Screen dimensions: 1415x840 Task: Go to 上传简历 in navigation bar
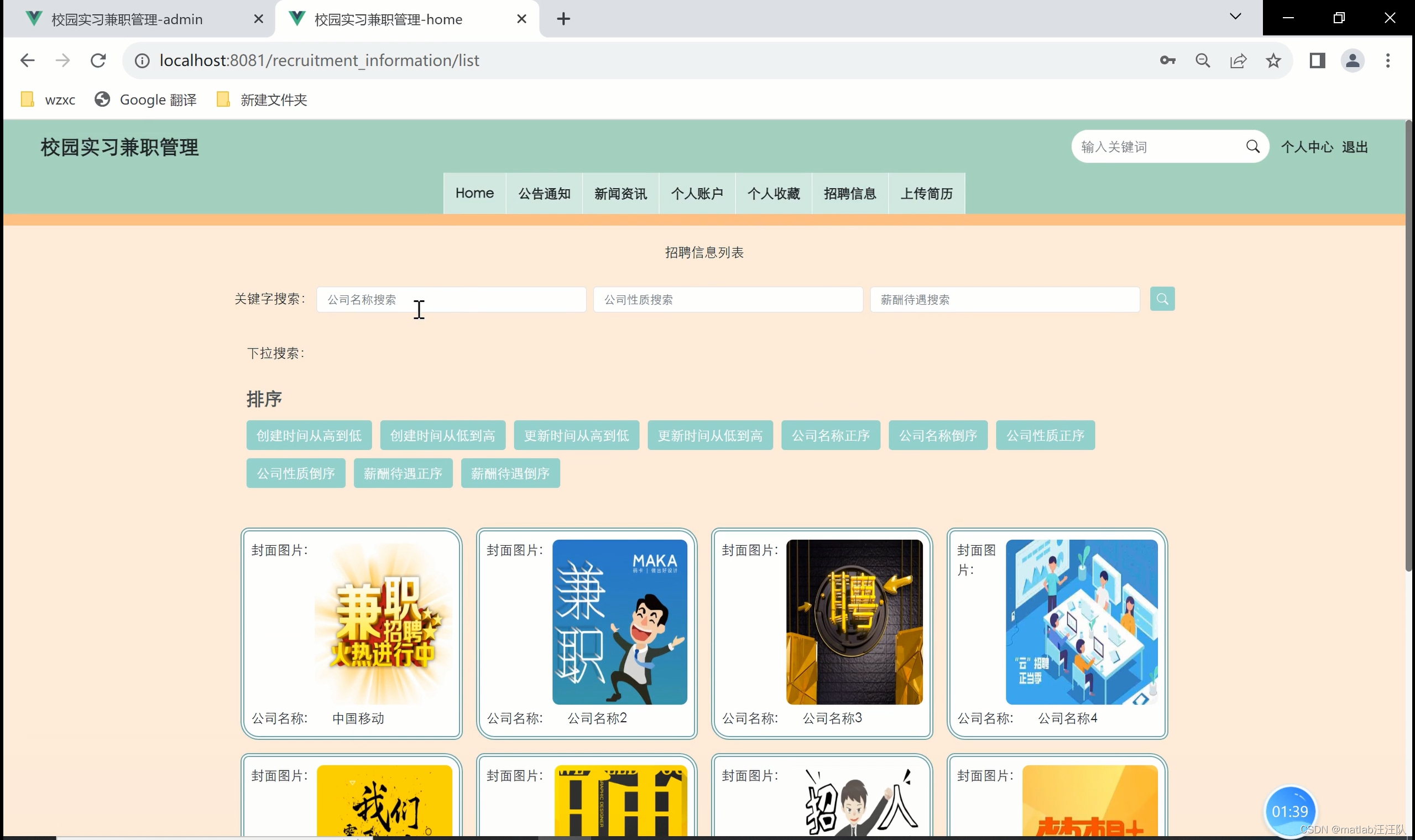coord(926,194)
